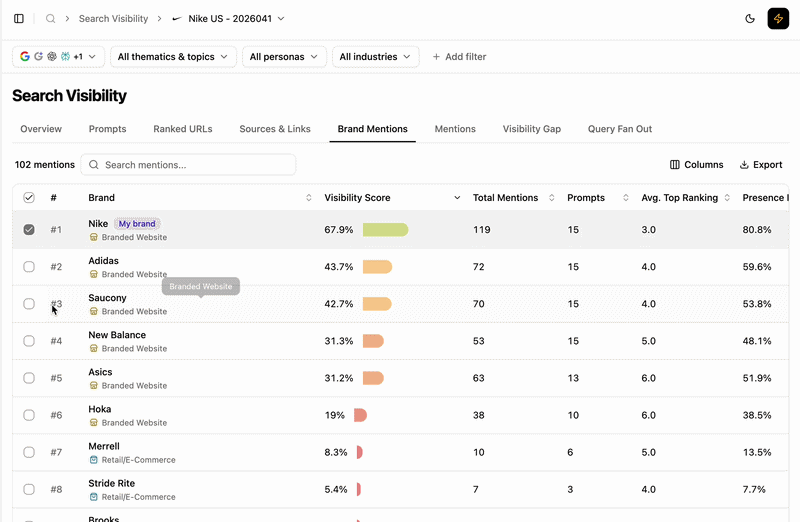Screen dimensions: 800x522
Task: Open the Query Fan Out tab
Action: click(620, 129)
